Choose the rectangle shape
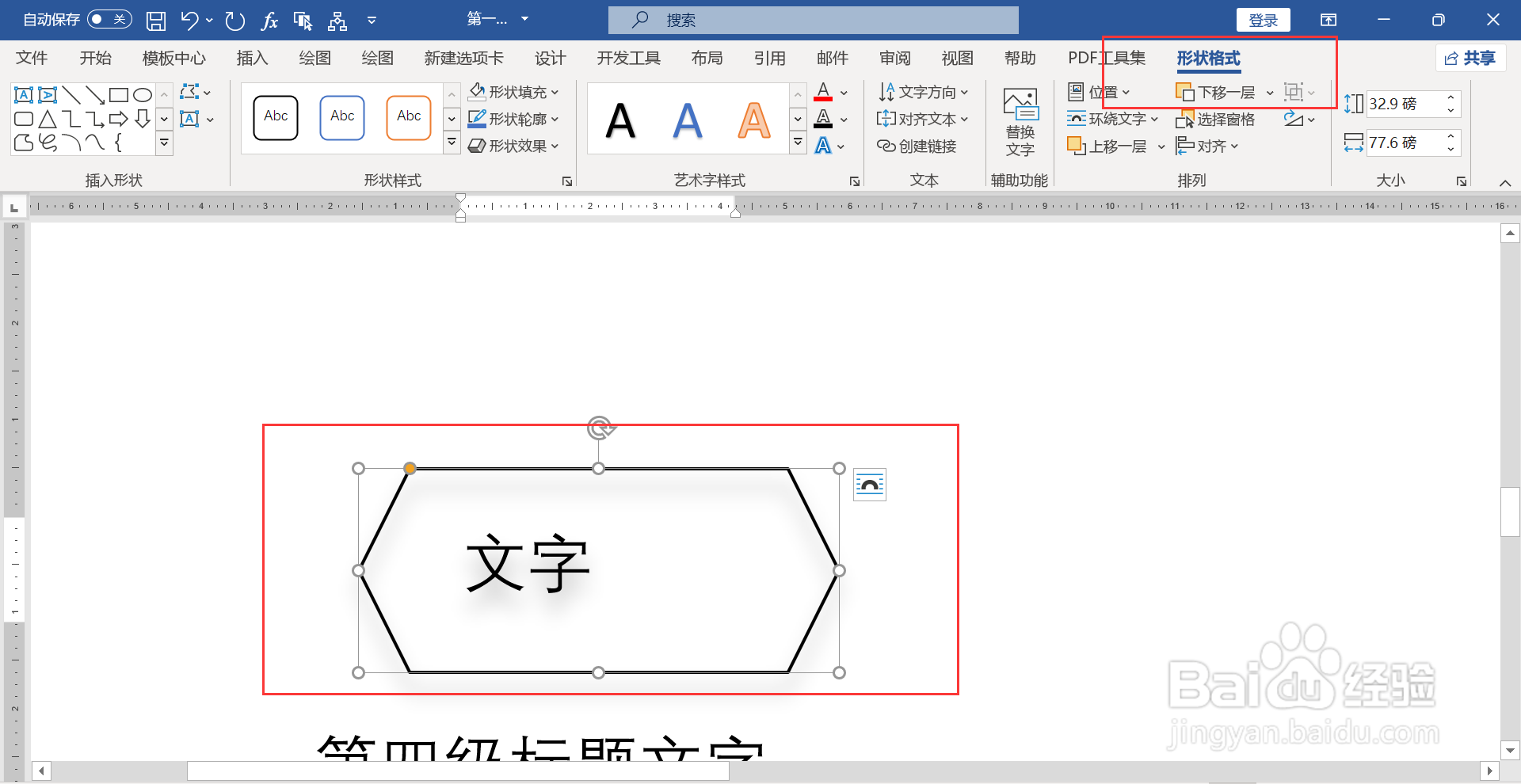Image resolution: width=1521 pixels, height=784 pixels. tap(119, 96)
